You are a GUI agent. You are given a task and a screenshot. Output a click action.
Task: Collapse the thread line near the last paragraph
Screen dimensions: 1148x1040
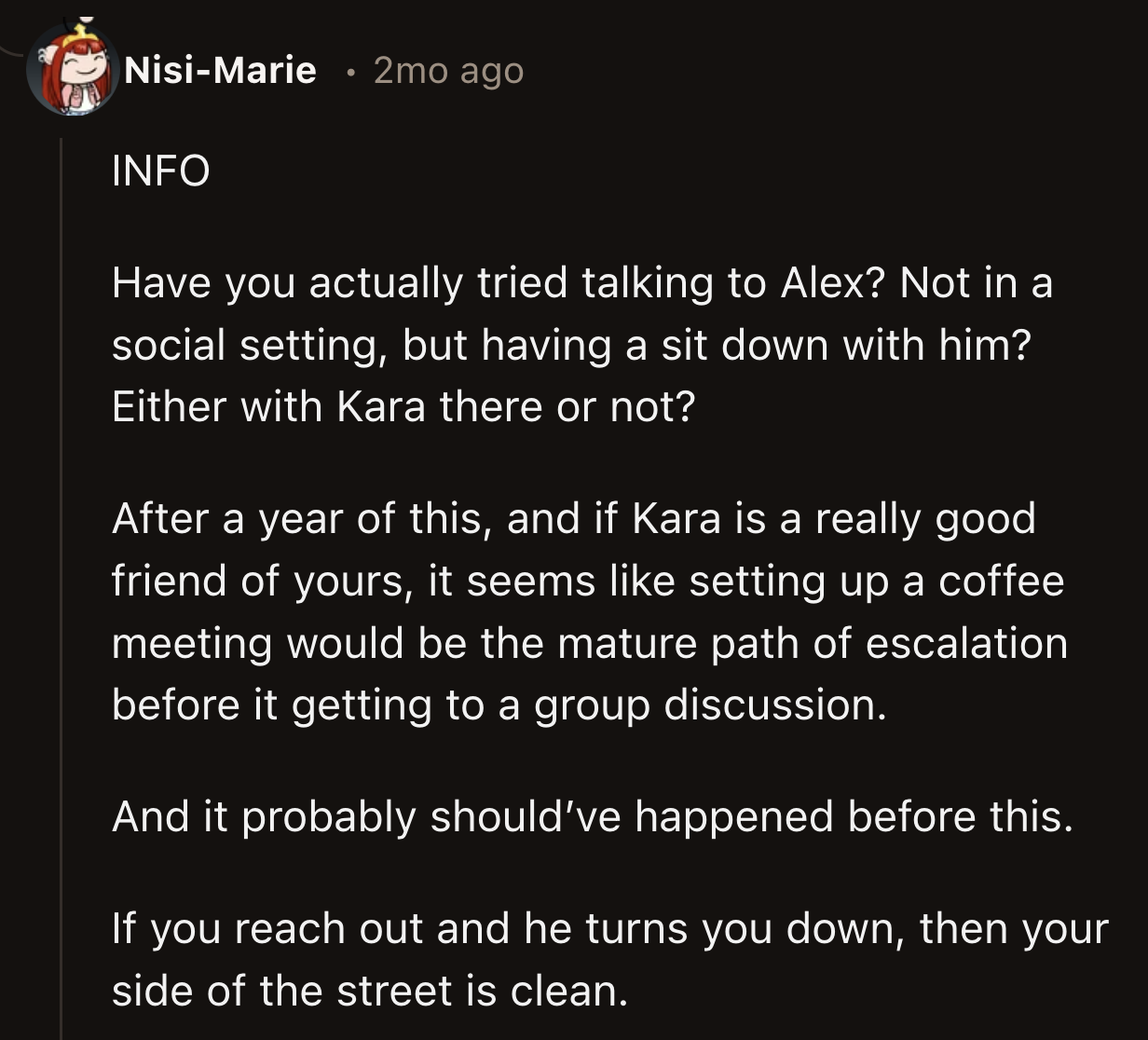pyautogui.click(x=62, y=951)
